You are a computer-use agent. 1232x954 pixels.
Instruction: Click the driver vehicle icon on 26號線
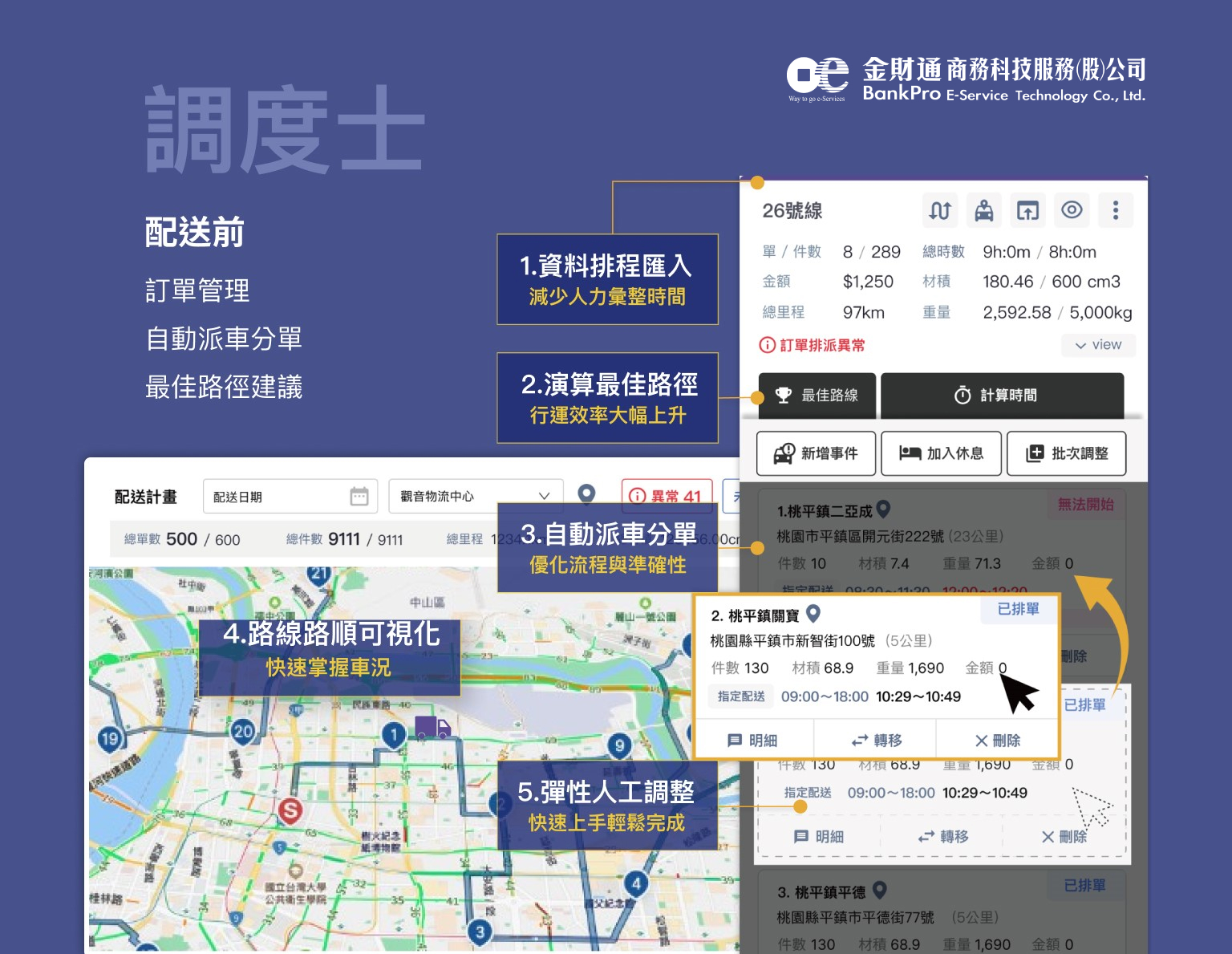(983, 211)
